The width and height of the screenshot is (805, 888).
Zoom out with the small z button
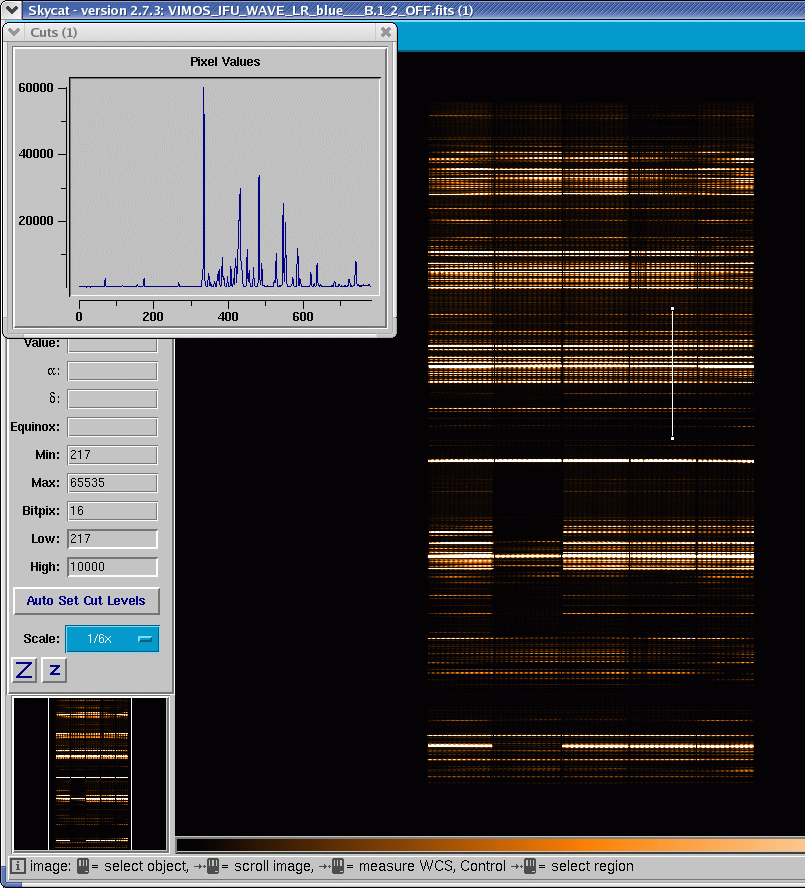pyautogui.click(x=54, y=671)
